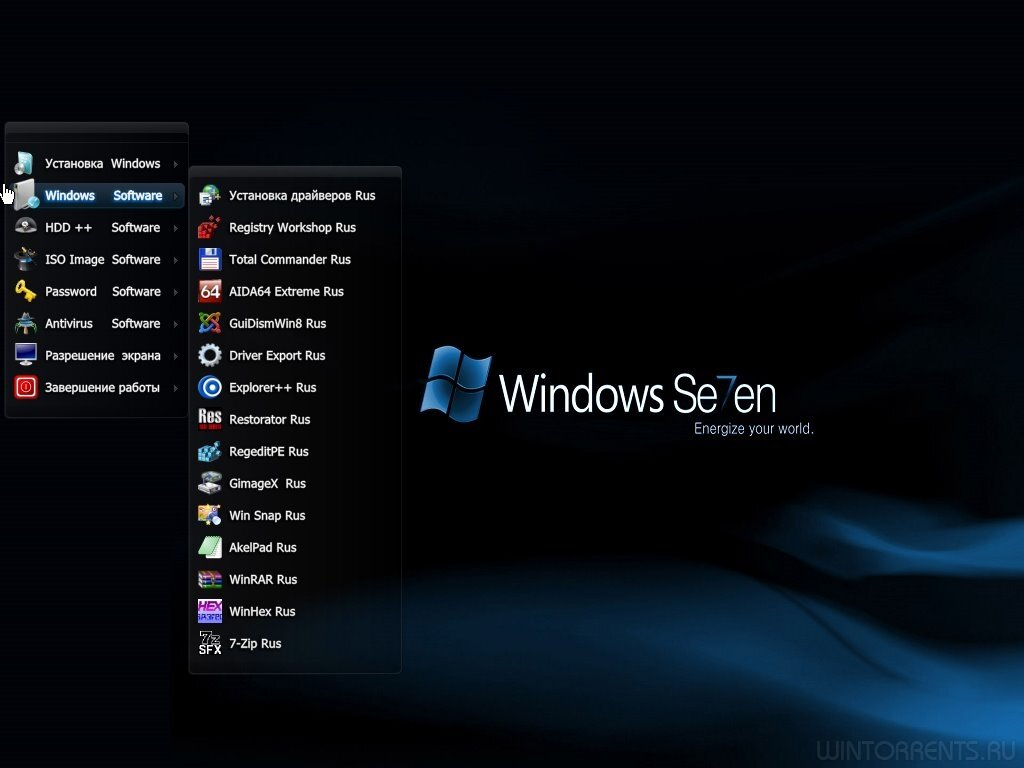The width and height of the screenshot is (1024, 768).
Task: Click the Установка драйверов Rus icon
Action: pyautogui.click(x=210, y=195)
